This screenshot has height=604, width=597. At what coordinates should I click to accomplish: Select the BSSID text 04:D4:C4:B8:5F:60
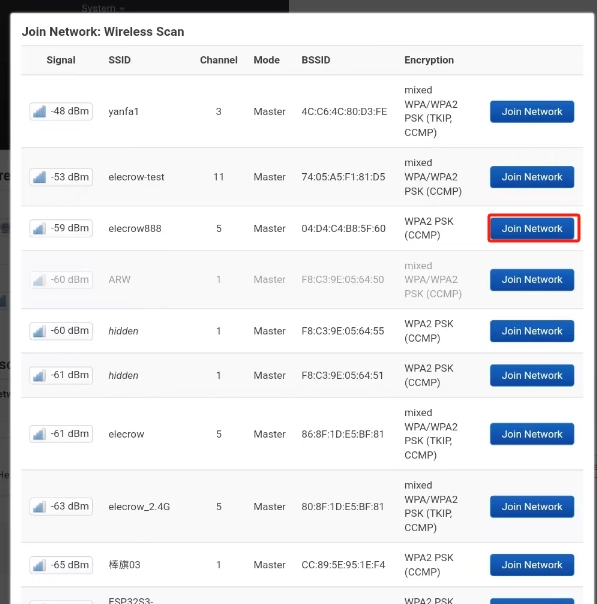(343, 228)
